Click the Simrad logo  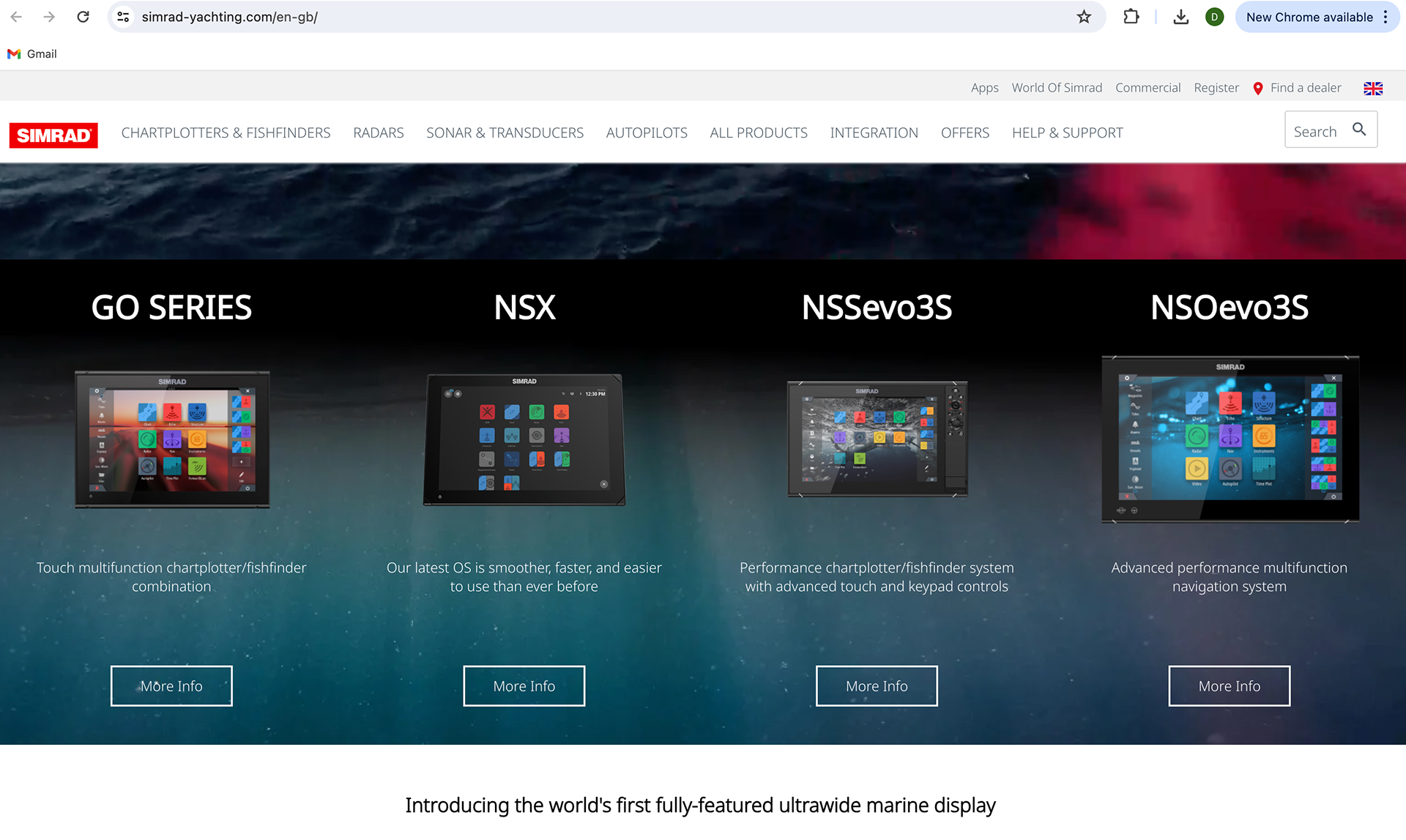53,135
